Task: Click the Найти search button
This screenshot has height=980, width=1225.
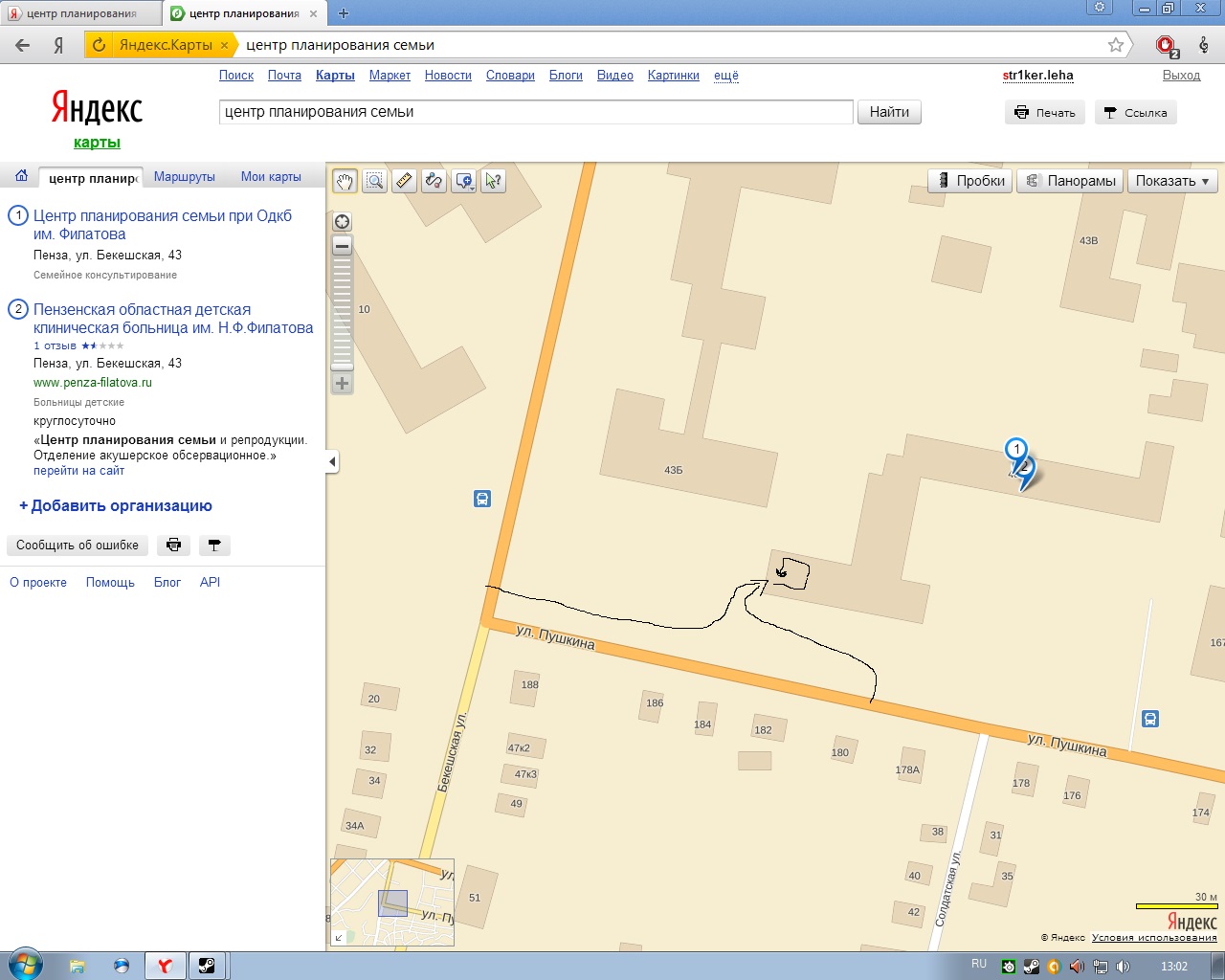Action: point(889,112)
